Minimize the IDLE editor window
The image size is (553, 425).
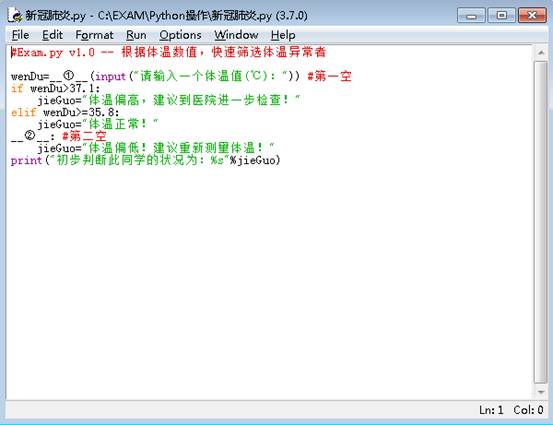(471, 16)
